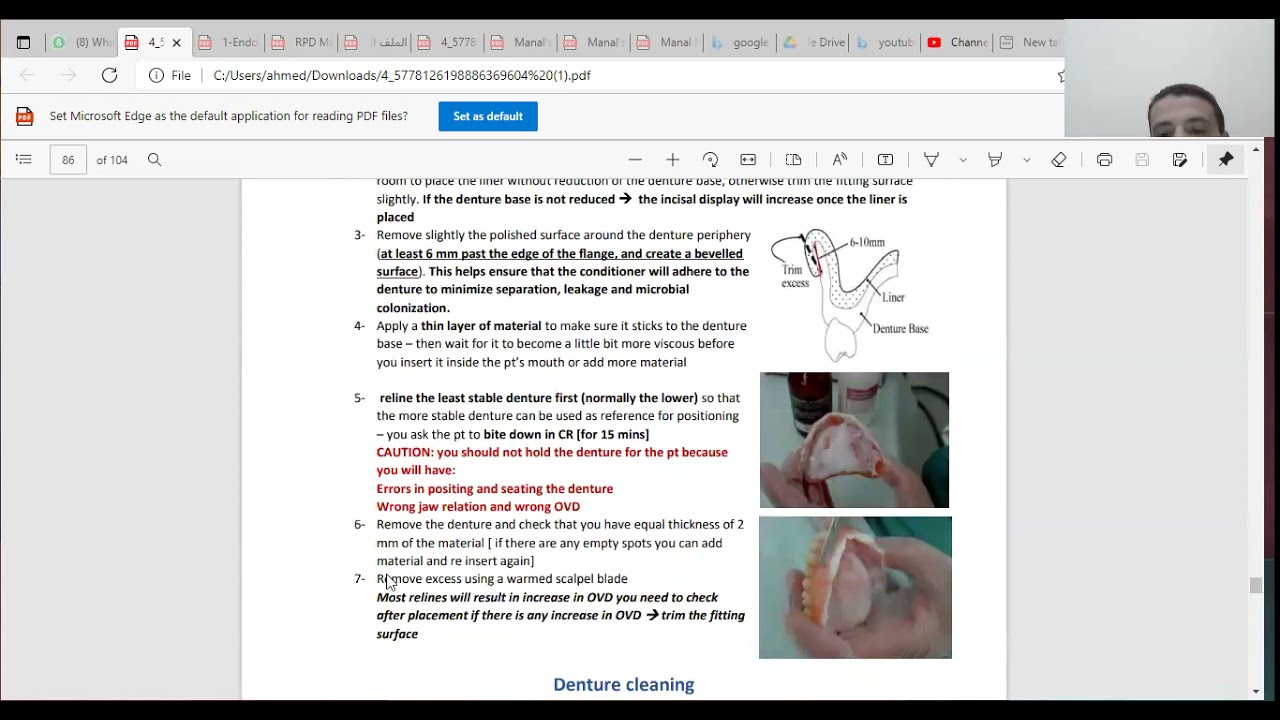Click the webcam video overlay
Image resolution: width=1280 pixels, height=720 pixels.
(1169, 78)
